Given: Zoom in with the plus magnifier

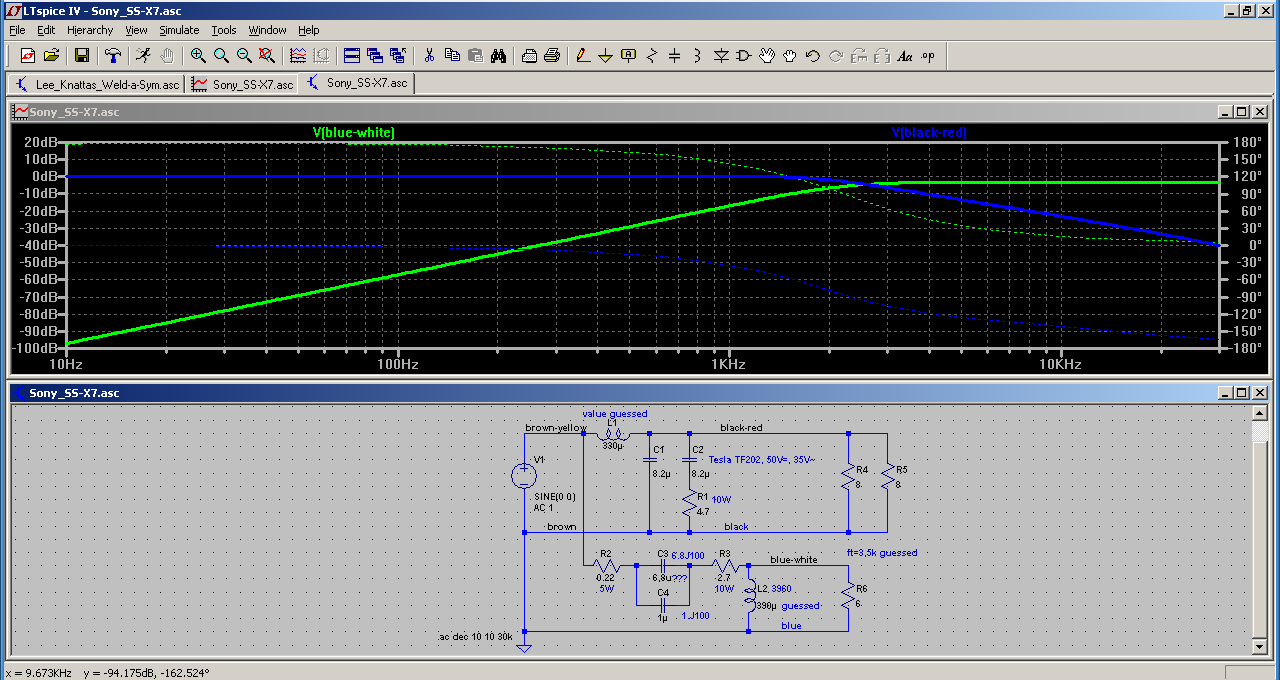Looking at the screenshot, I should click(198, 55).
